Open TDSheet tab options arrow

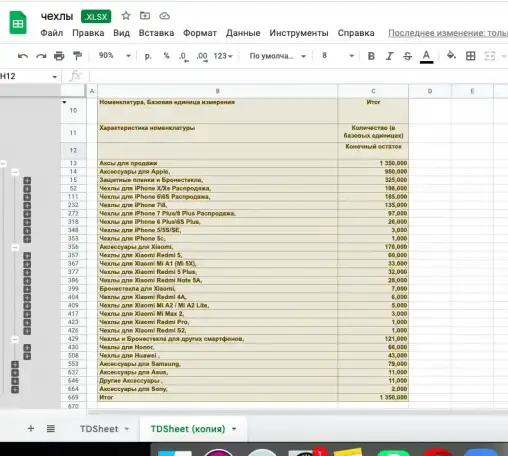tap(127, 429)
